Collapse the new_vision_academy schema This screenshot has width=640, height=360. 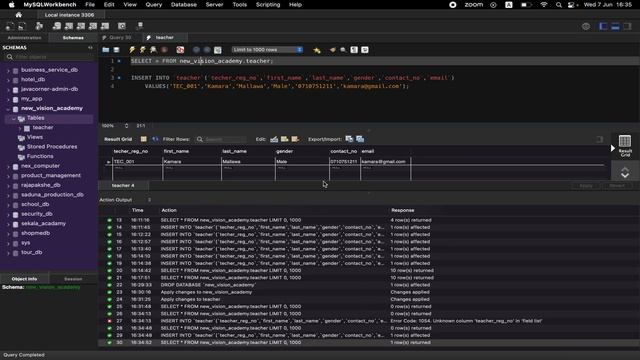[x=8, y=109]
